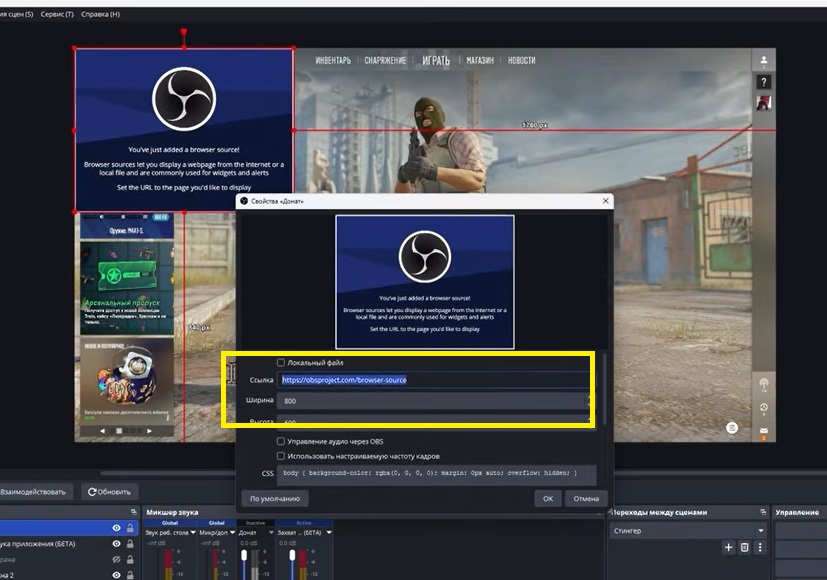Pop out the scene transitions dock panel

pos(763,512)
